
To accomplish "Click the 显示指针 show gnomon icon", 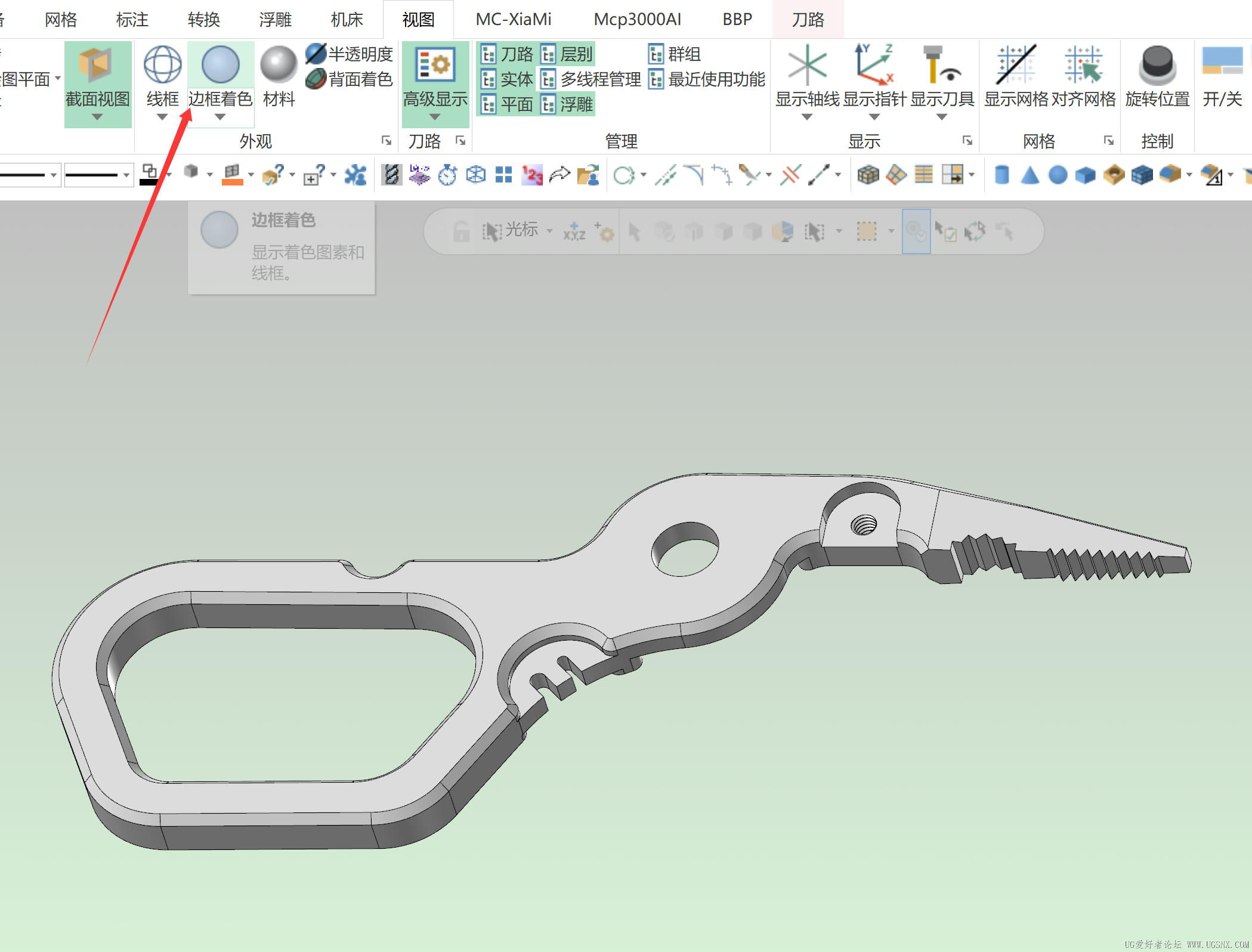I will click(x=874, y=64).
